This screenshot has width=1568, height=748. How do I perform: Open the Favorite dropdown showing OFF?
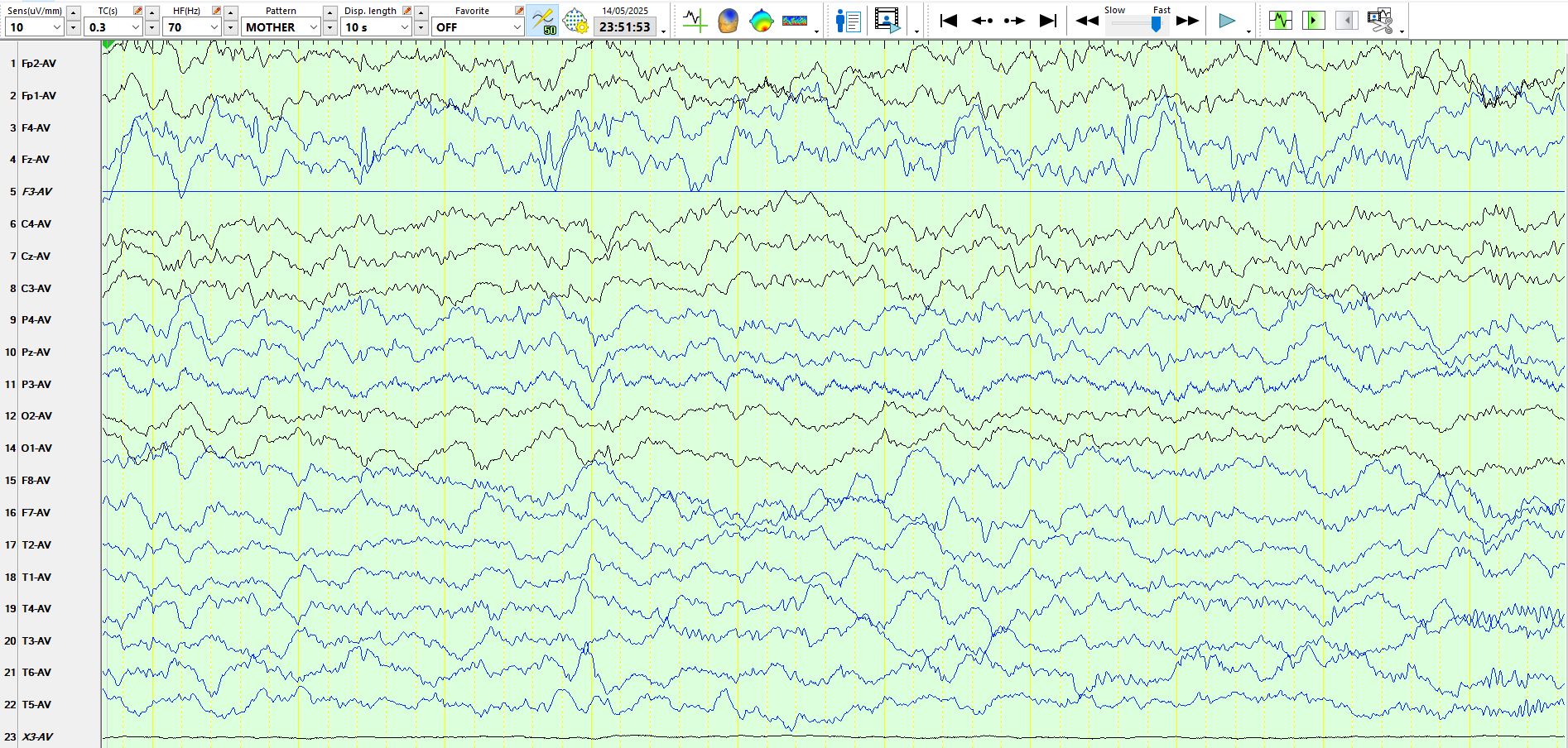tap(479, 27)
